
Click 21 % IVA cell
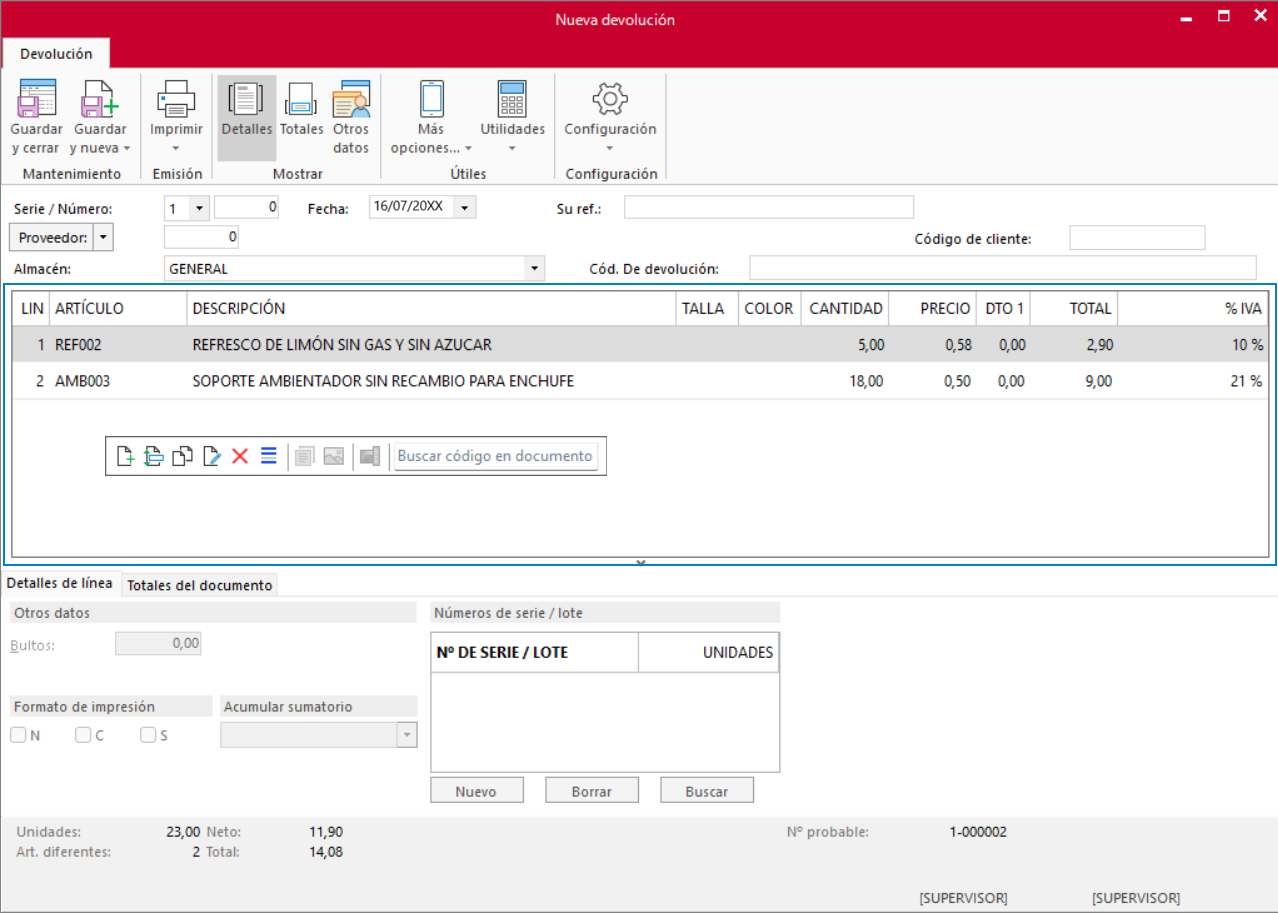1193,381
